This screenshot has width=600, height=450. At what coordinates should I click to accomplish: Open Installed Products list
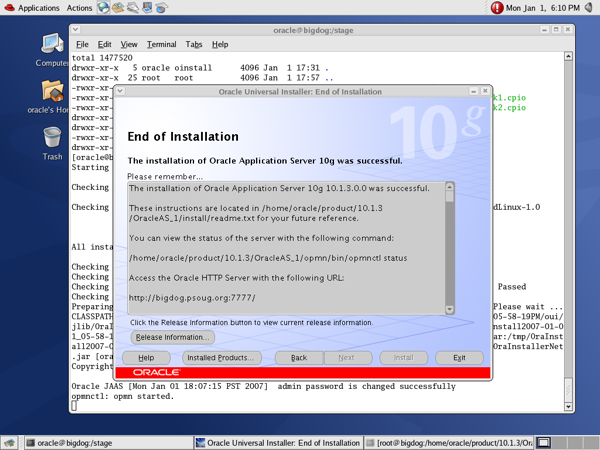[x=222, y=358]
